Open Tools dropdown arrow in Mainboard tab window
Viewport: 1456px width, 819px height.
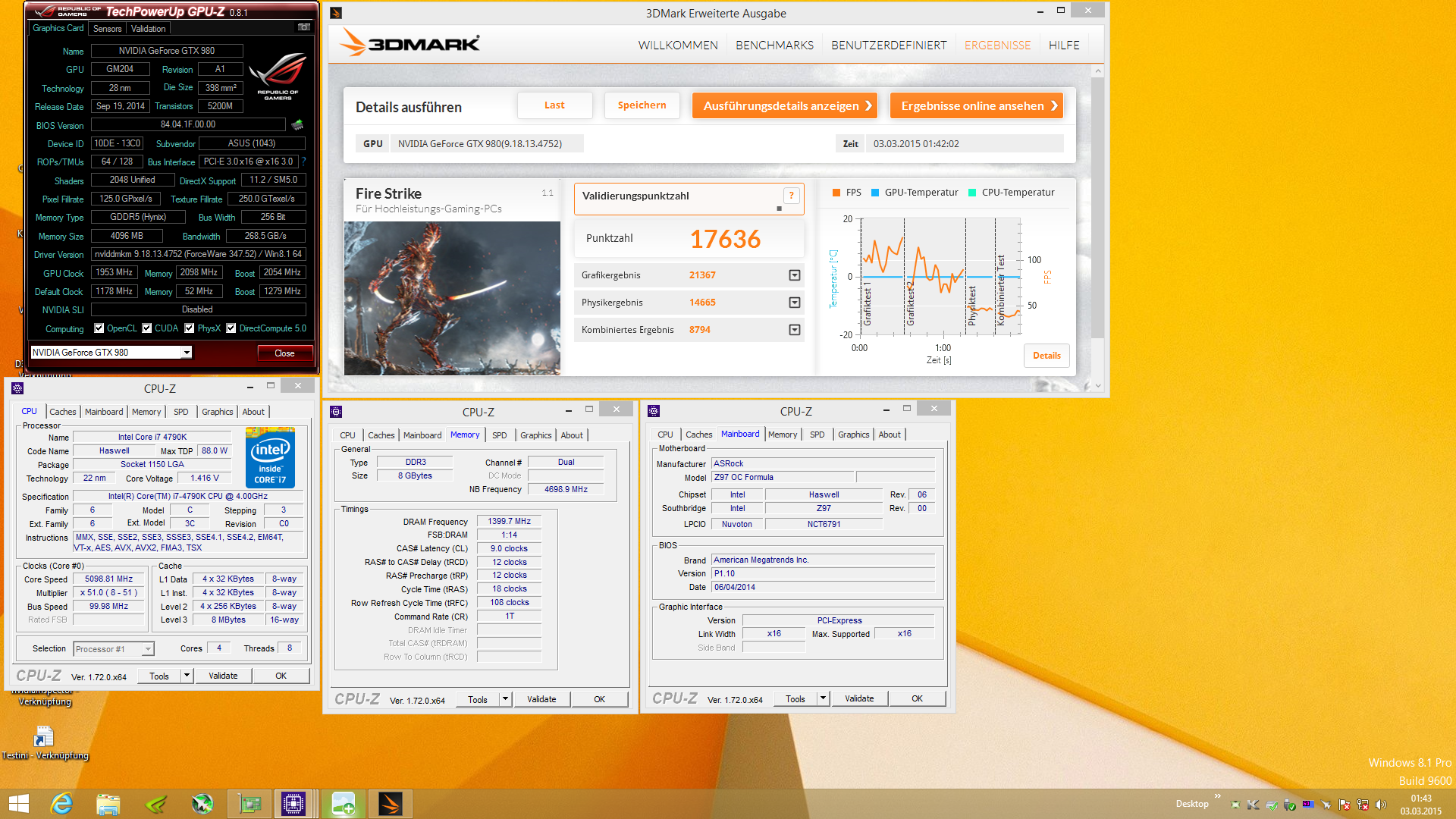[x=823, y=698]
